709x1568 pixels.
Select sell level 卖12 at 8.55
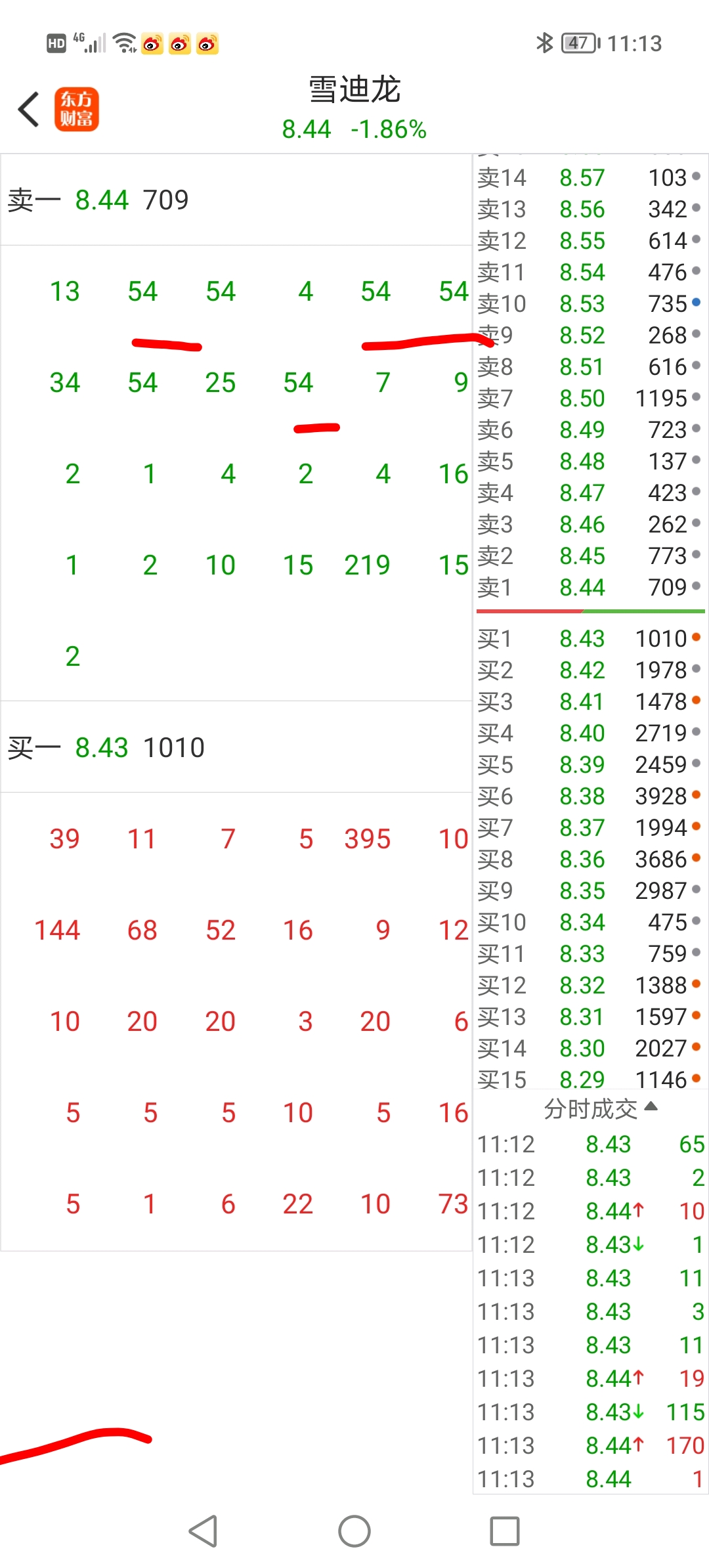click(x=590, y=240)
